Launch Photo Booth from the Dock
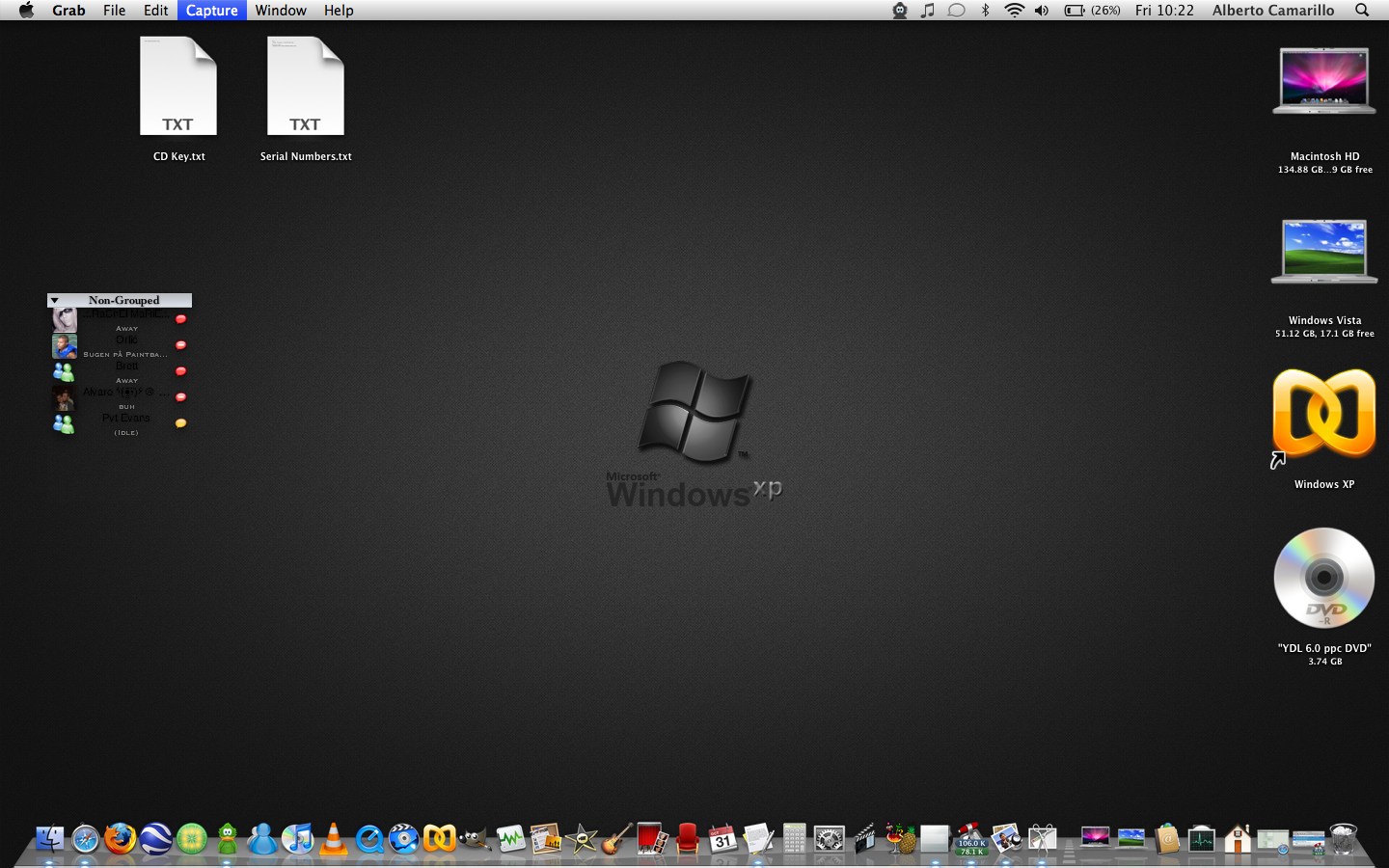 pos(652,839)
